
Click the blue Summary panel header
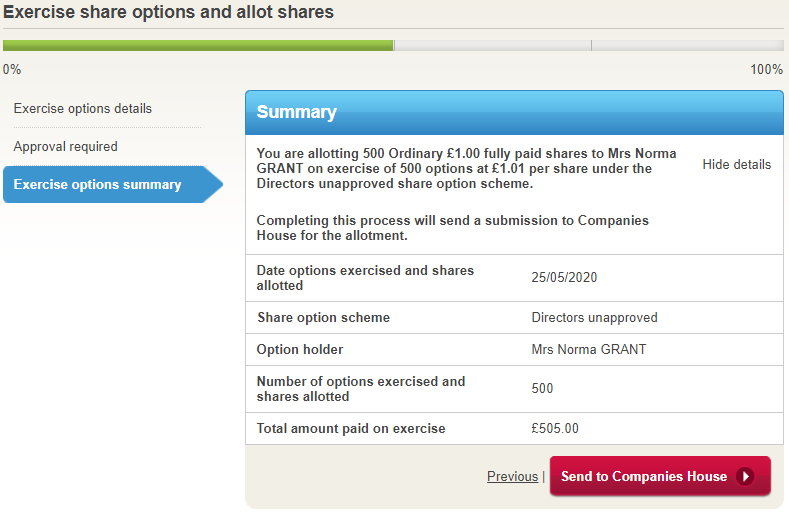coord(514,112)
